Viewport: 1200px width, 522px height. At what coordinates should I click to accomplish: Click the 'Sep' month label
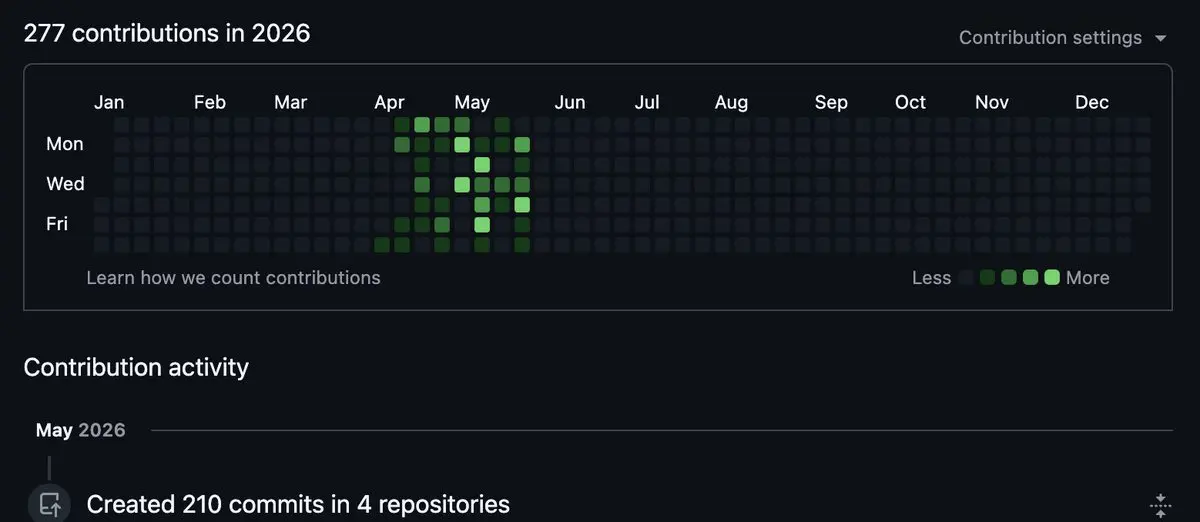(x=831, y=102)
